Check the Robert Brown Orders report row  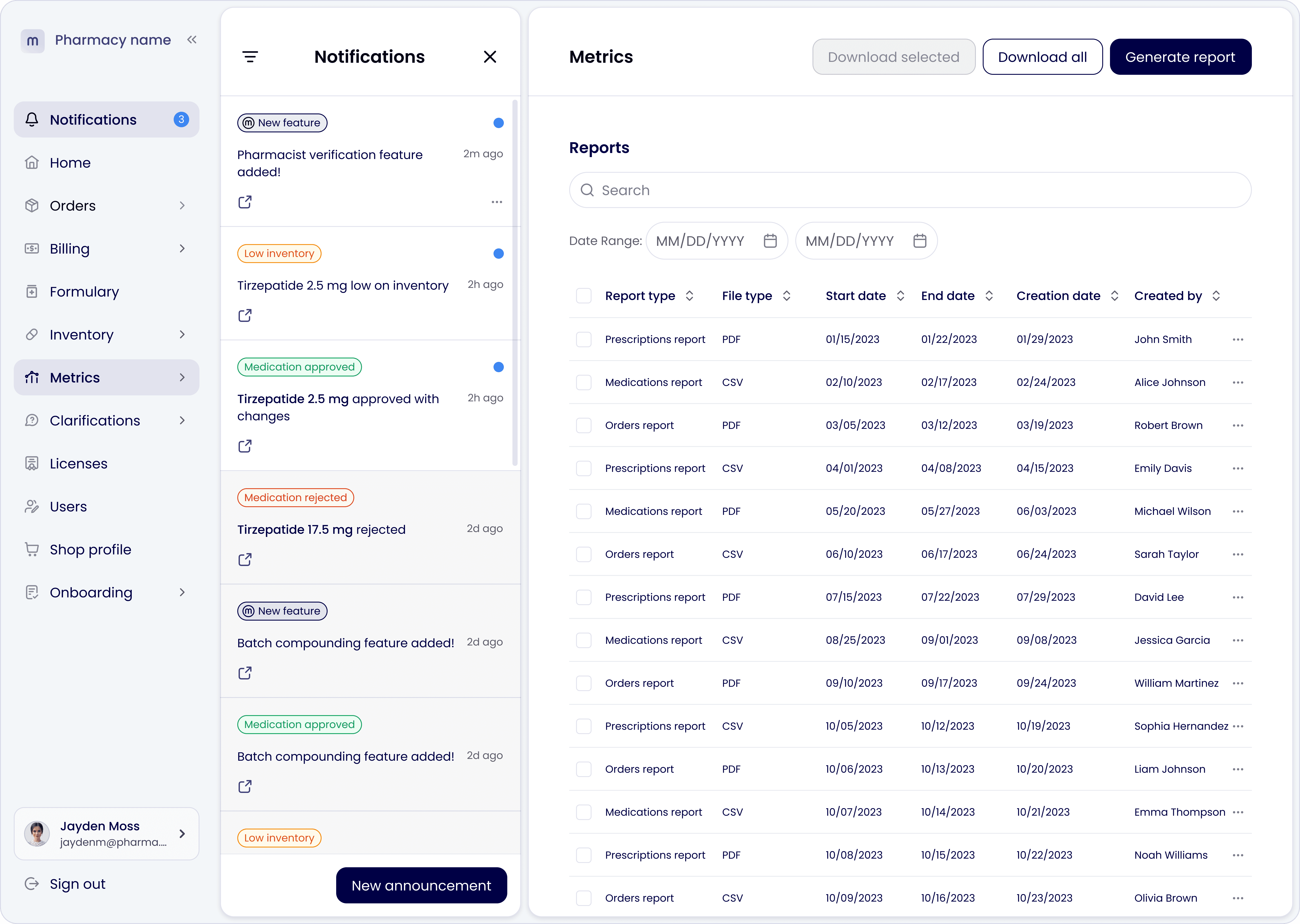click(x=583, y=426)
